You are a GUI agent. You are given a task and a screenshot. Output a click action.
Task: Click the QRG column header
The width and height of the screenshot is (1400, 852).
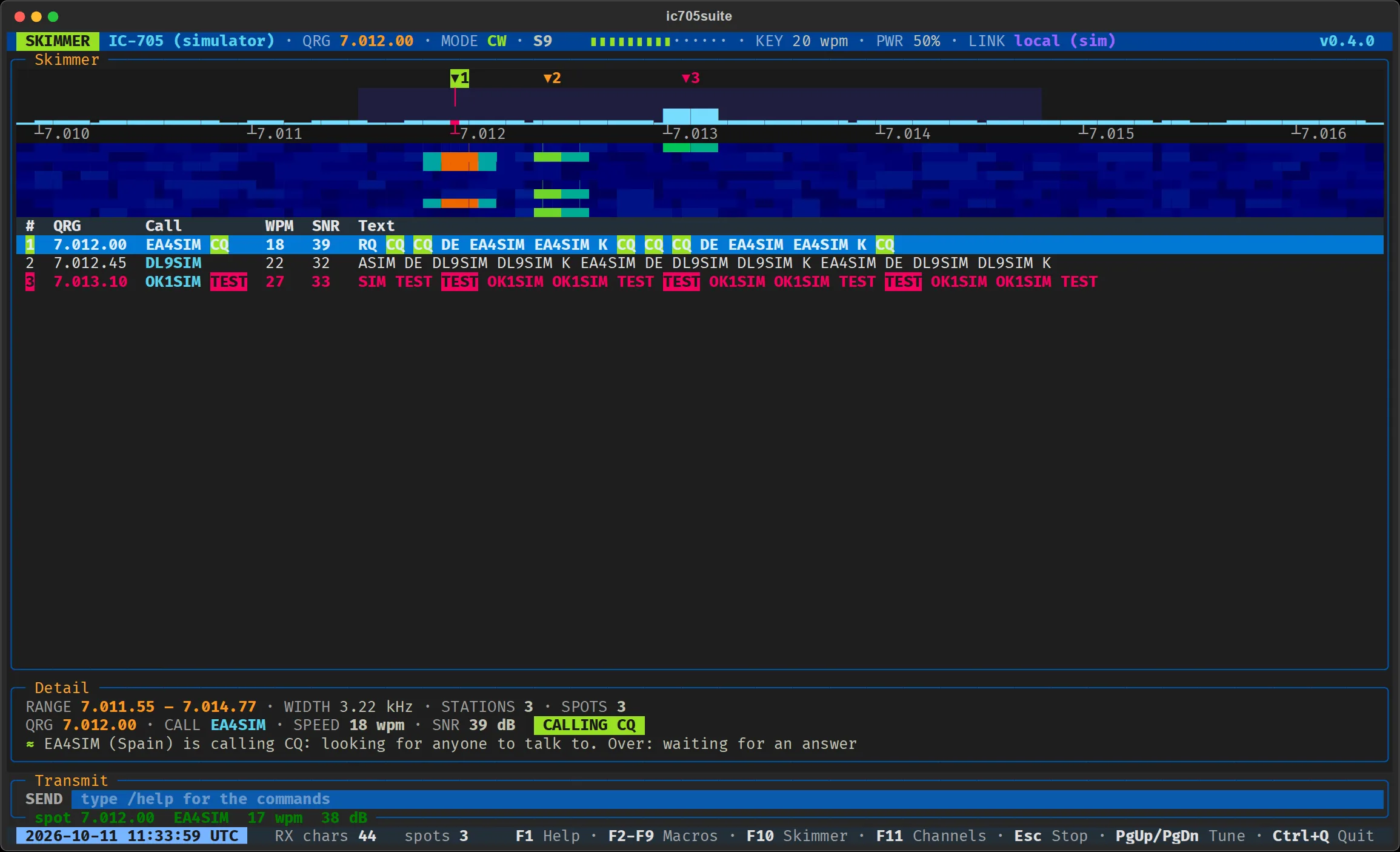(x=67, y=226)
